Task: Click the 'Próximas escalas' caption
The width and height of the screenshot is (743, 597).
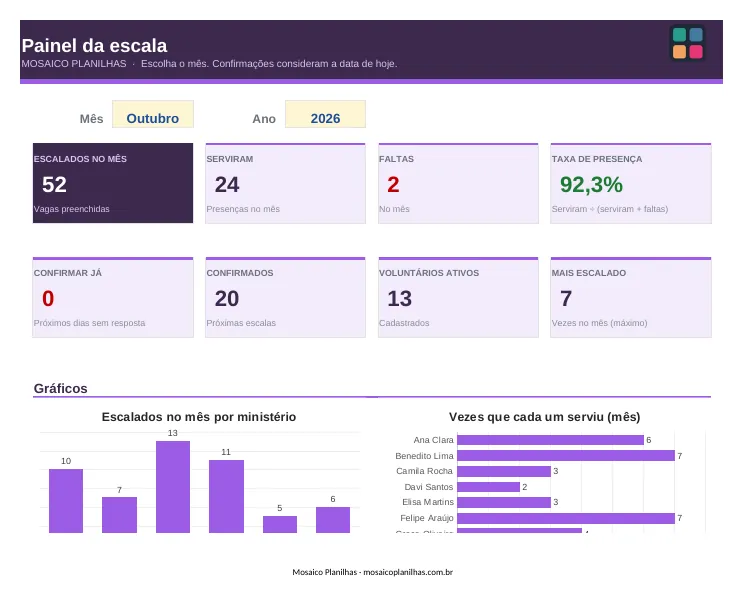Action: point(241,323)
